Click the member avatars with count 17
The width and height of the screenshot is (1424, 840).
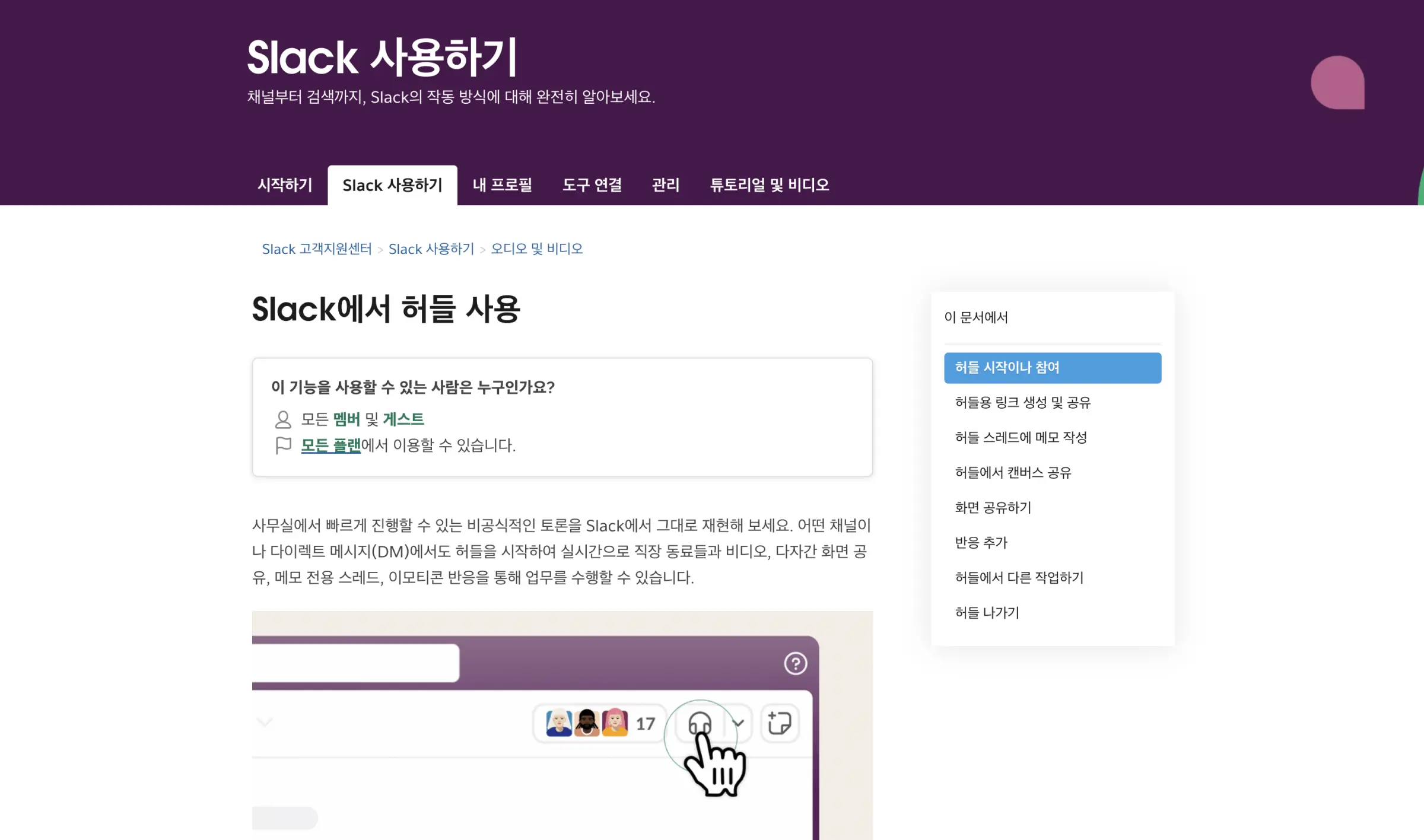600,723
